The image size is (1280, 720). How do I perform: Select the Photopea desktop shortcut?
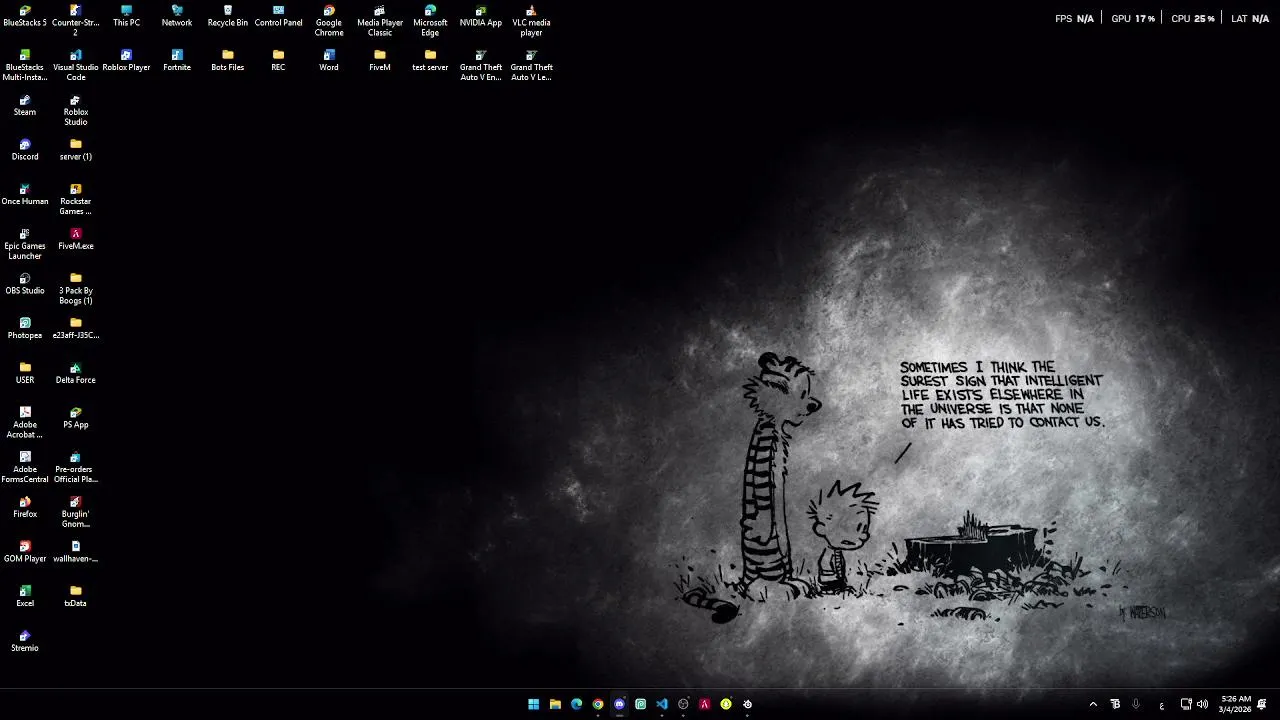click(x=25, y=329)
